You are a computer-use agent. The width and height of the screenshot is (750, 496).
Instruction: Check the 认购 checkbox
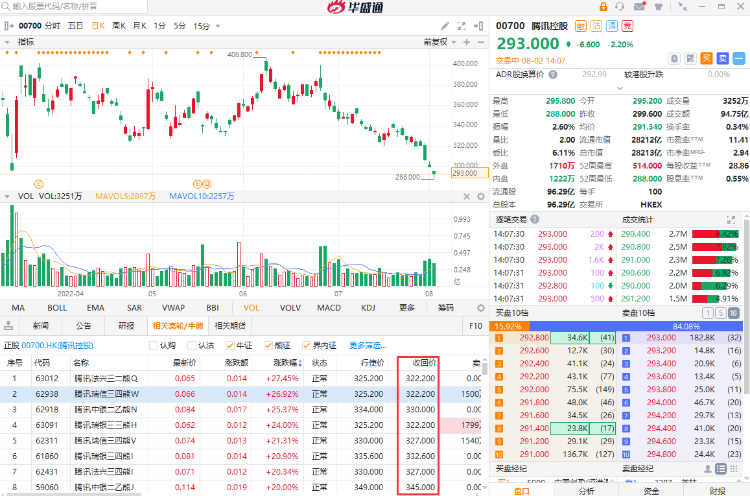(x=154, y=345)
